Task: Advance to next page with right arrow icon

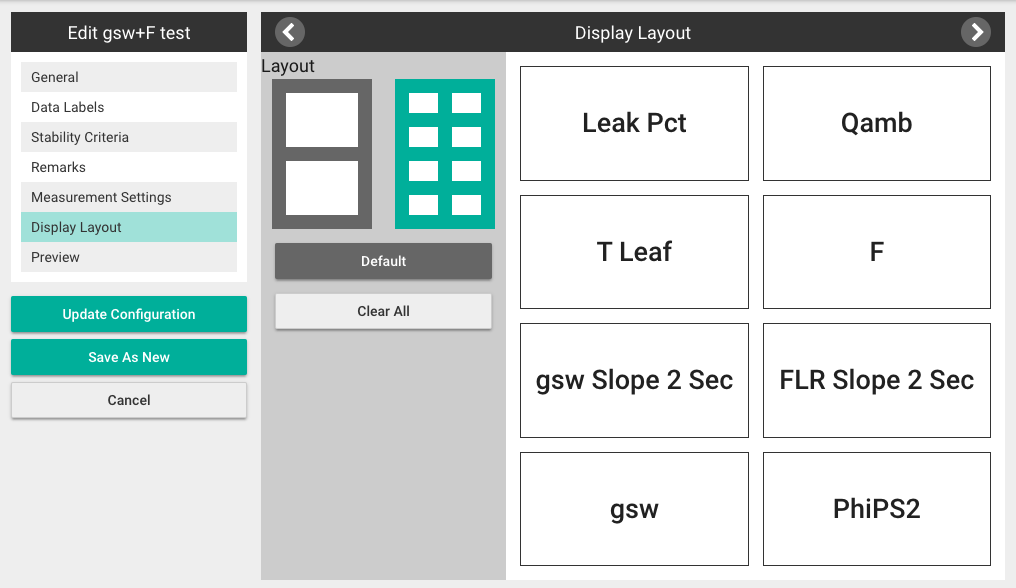Action: pyautogui.click(x=975, y=32)
